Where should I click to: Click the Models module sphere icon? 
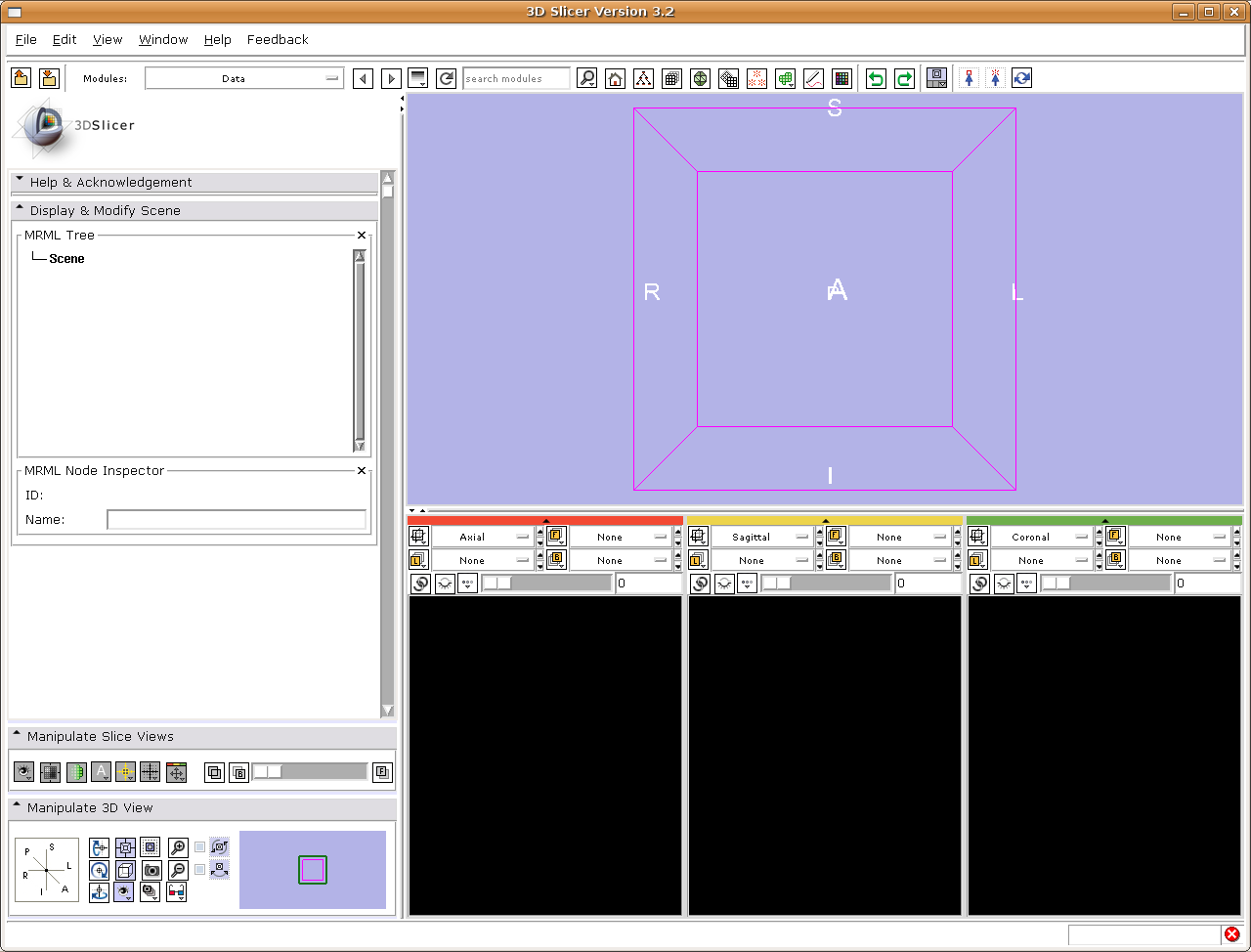click(700, 78)
